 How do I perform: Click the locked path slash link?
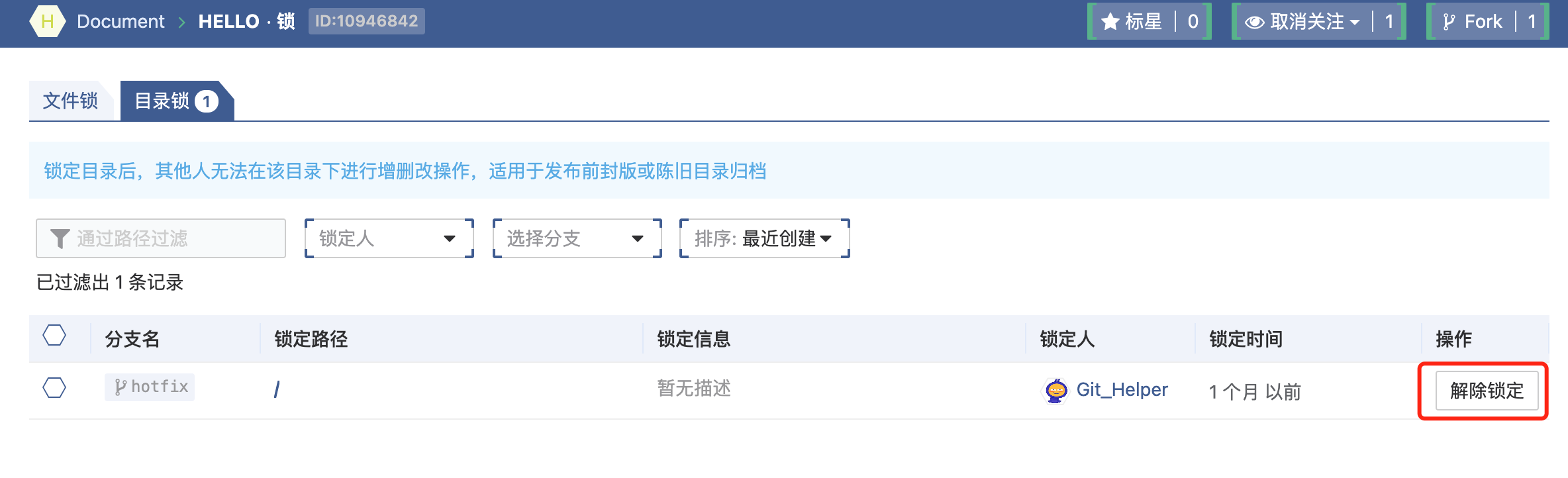click(277, 389)
